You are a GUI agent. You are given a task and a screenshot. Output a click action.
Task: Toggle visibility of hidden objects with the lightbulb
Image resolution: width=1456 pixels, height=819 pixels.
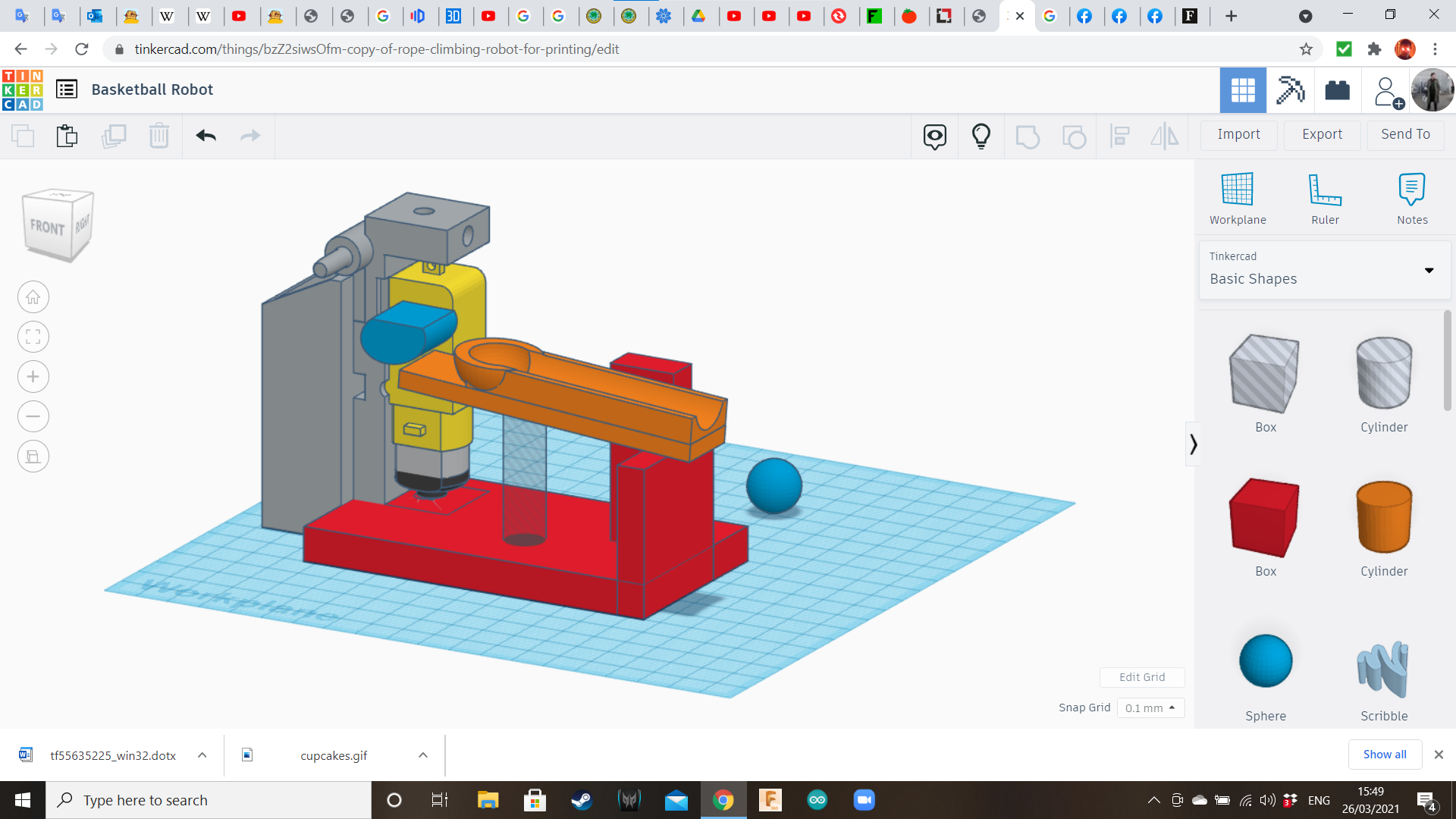point(981,136)
